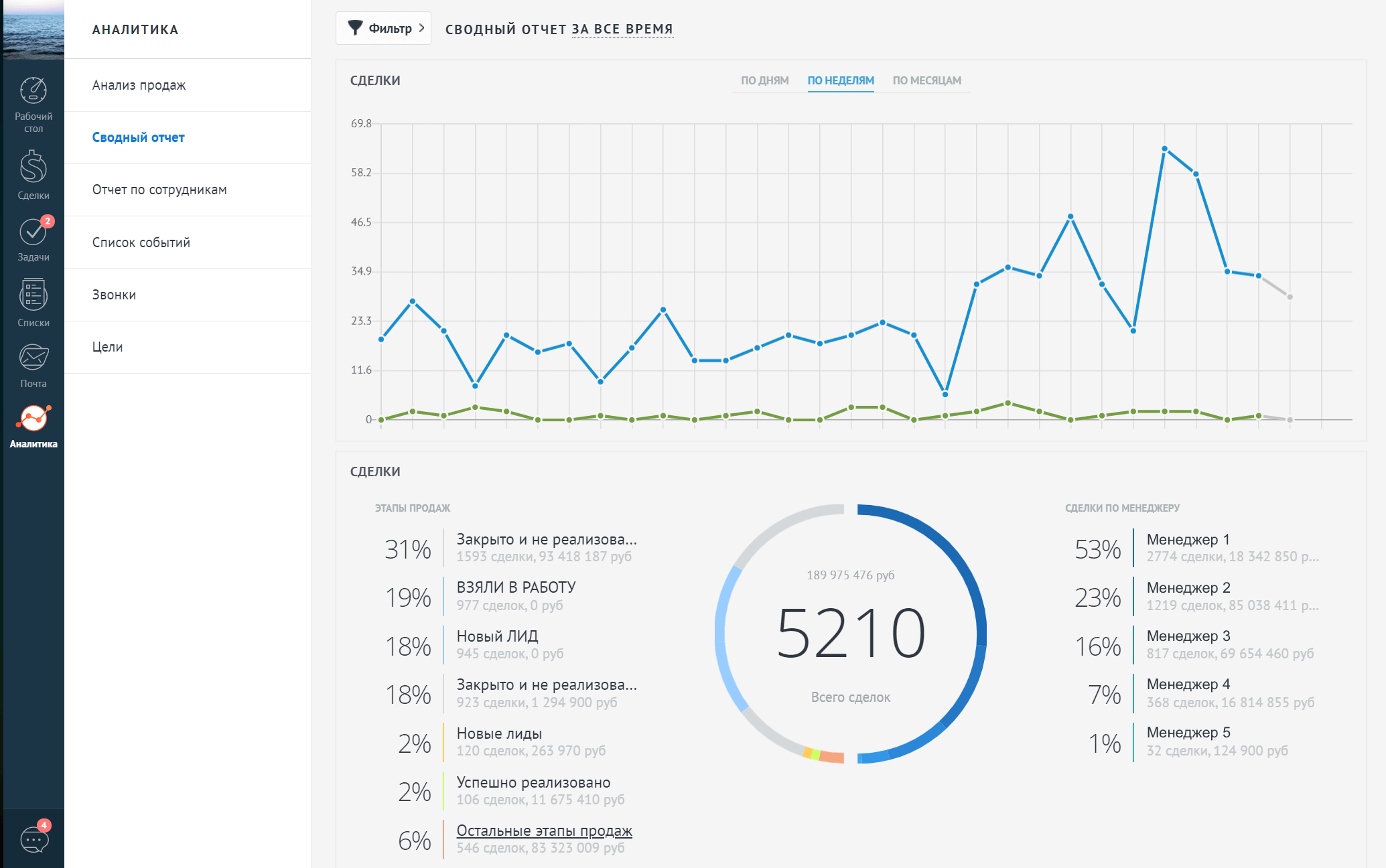This screenshot has height=868, width=1386.
Task: Select the По неделям tab
Action: click(840, 80)
